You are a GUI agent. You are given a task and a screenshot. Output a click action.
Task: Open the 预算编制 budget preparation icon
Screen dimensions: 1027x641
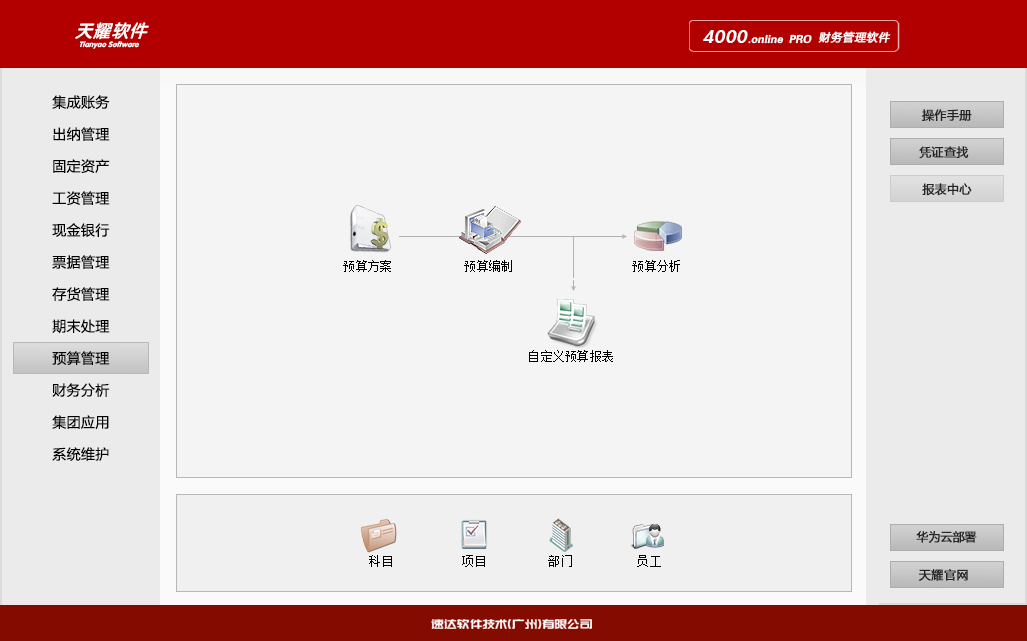click(x=489, y=229)
